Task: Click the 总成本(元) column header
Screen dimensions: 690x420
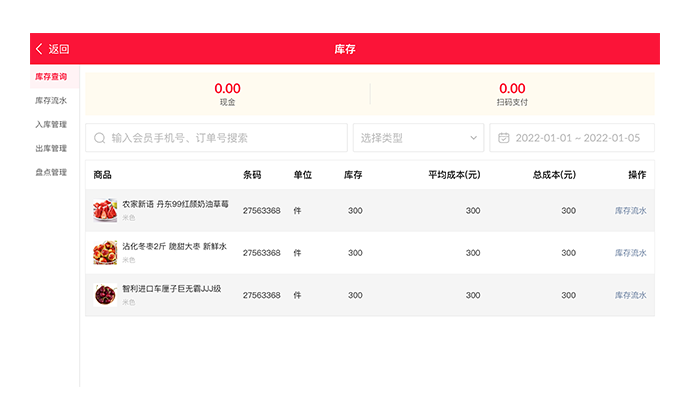Action: click(x=554, y=175)
